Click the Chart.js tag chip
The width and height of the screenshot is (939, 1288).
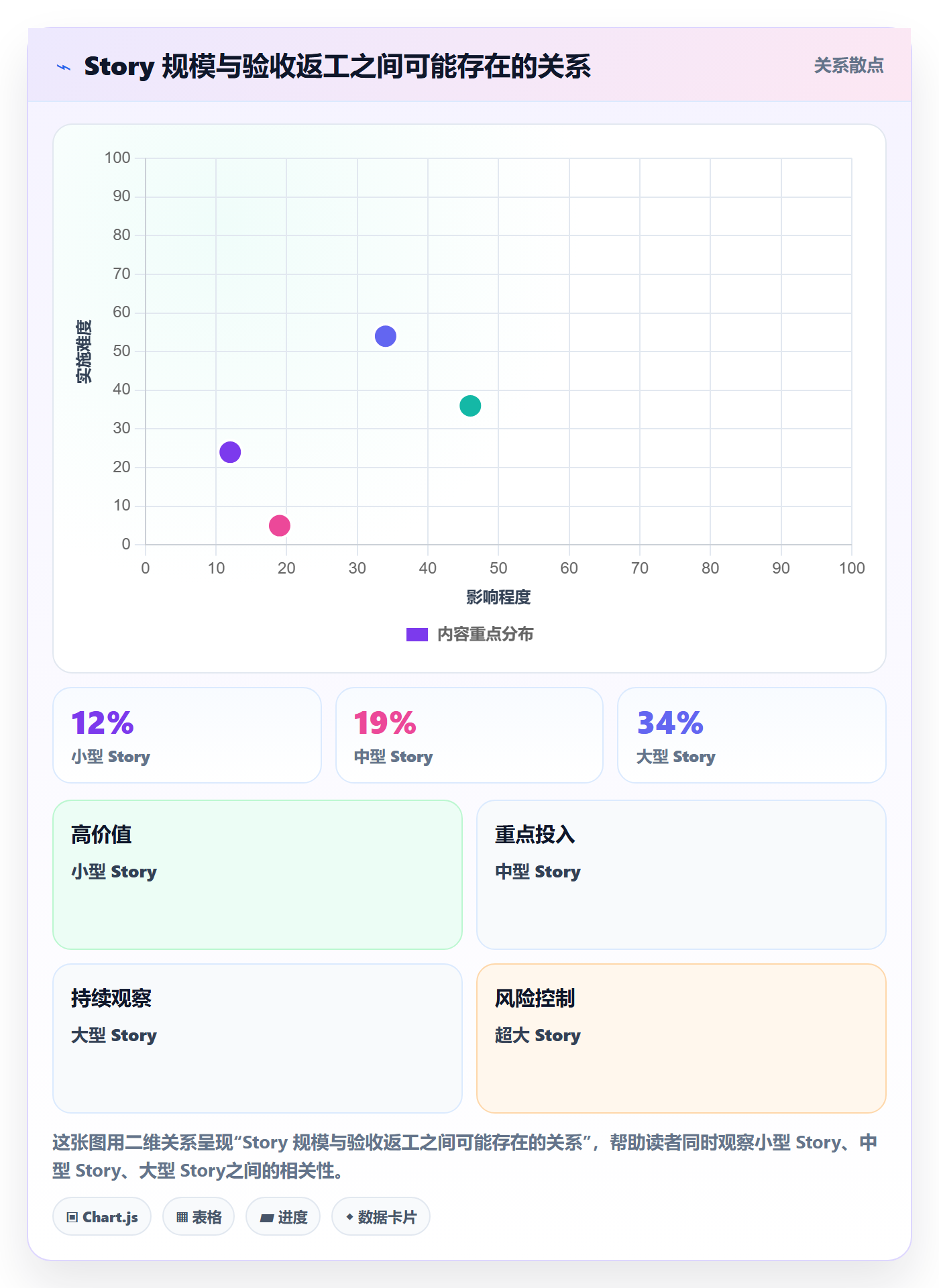tap(102, 1217)
